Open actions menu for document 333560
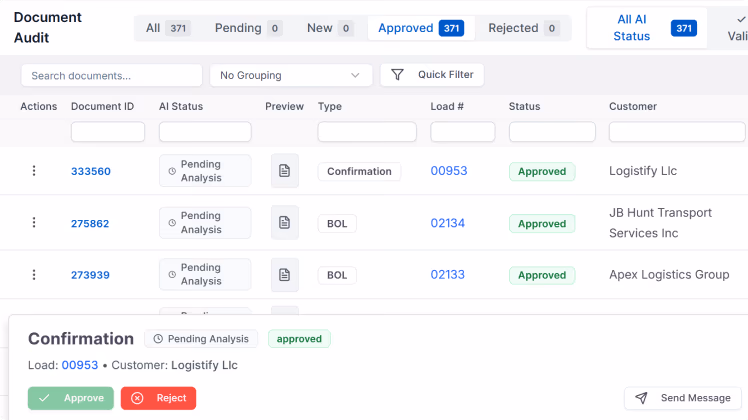Screen dimensions: 748x420 (34, 171)
